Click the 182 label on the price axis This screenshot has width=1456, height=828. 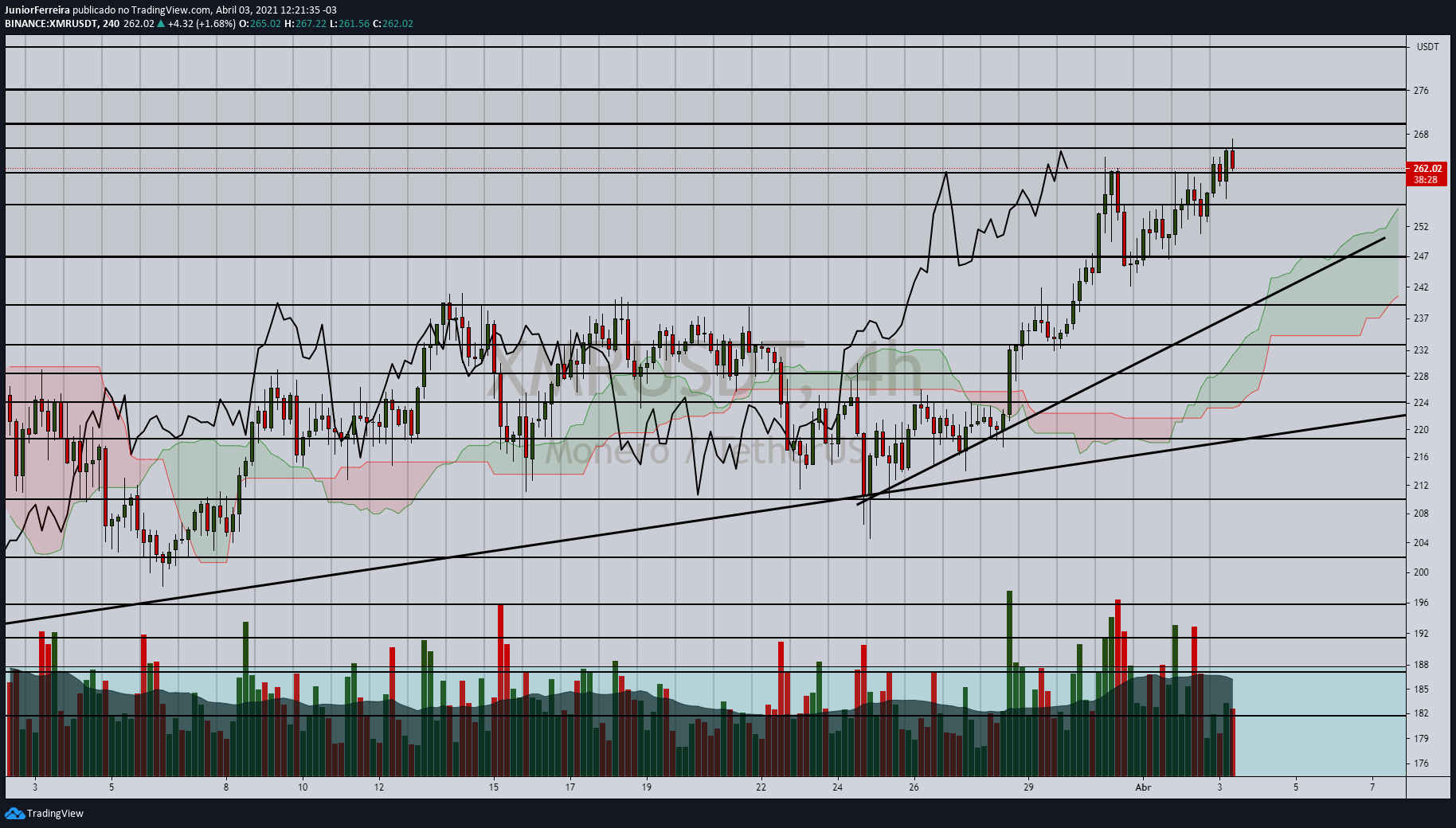coord(1421,713)
